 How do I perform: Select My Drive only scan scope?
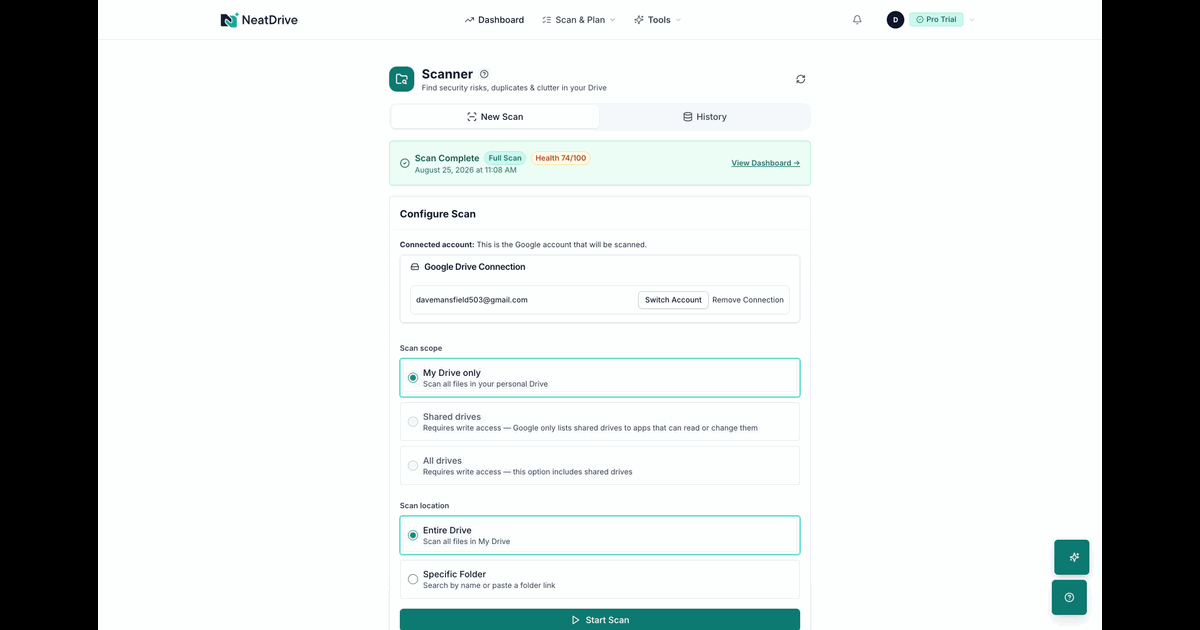pyautogui.click(x=600, y=378)
